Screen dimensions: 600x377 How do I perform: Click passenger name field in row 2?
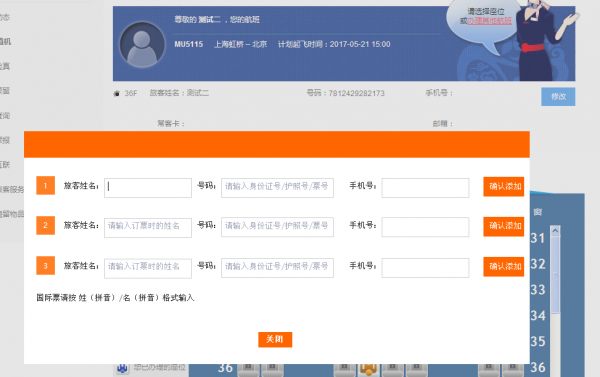click(148, 227)
